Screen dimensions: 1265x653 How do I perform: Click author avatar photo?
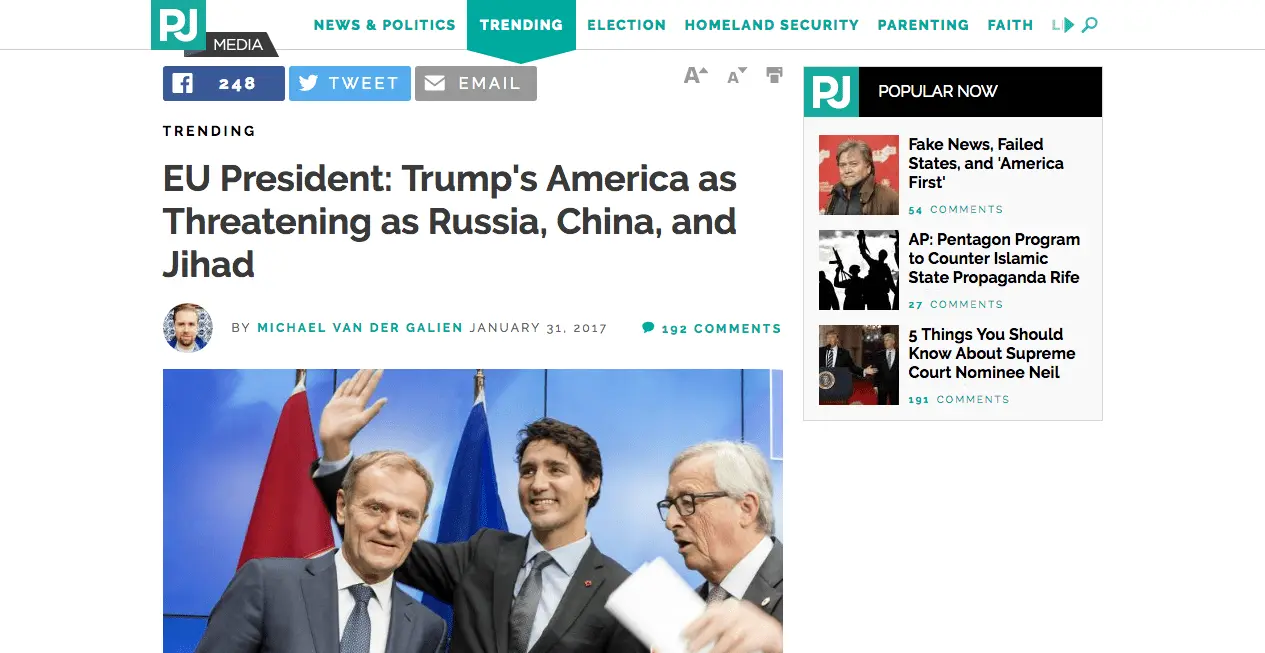188,328
